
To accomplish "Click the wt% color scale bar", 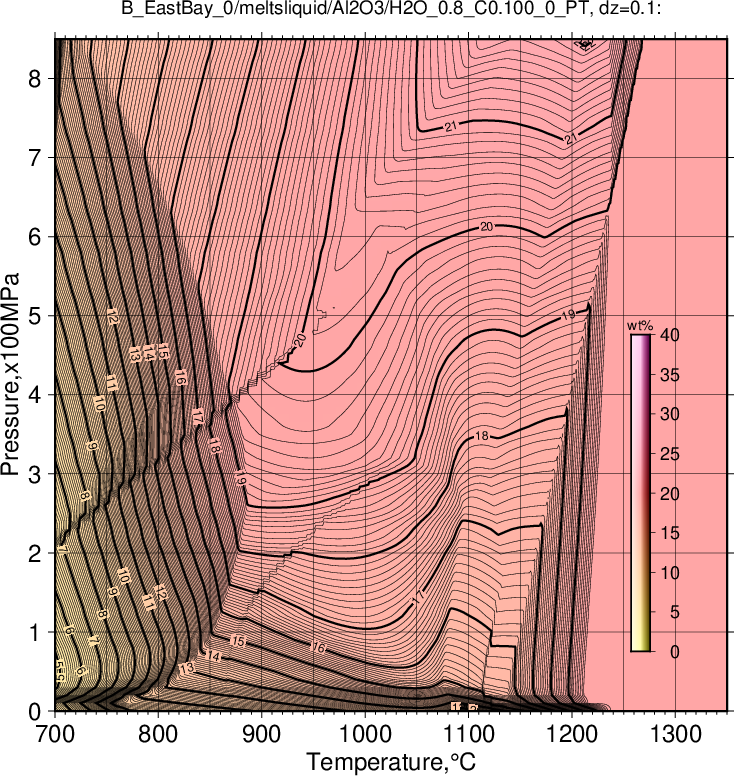I will pos(640,493).
